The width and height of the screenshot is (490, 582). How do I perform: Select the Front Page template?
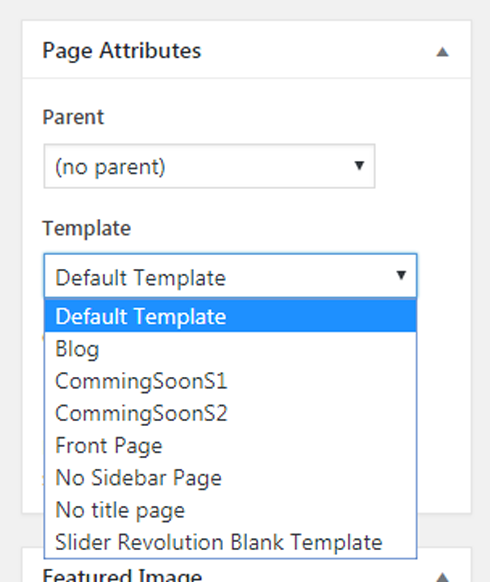pos(231,445)
